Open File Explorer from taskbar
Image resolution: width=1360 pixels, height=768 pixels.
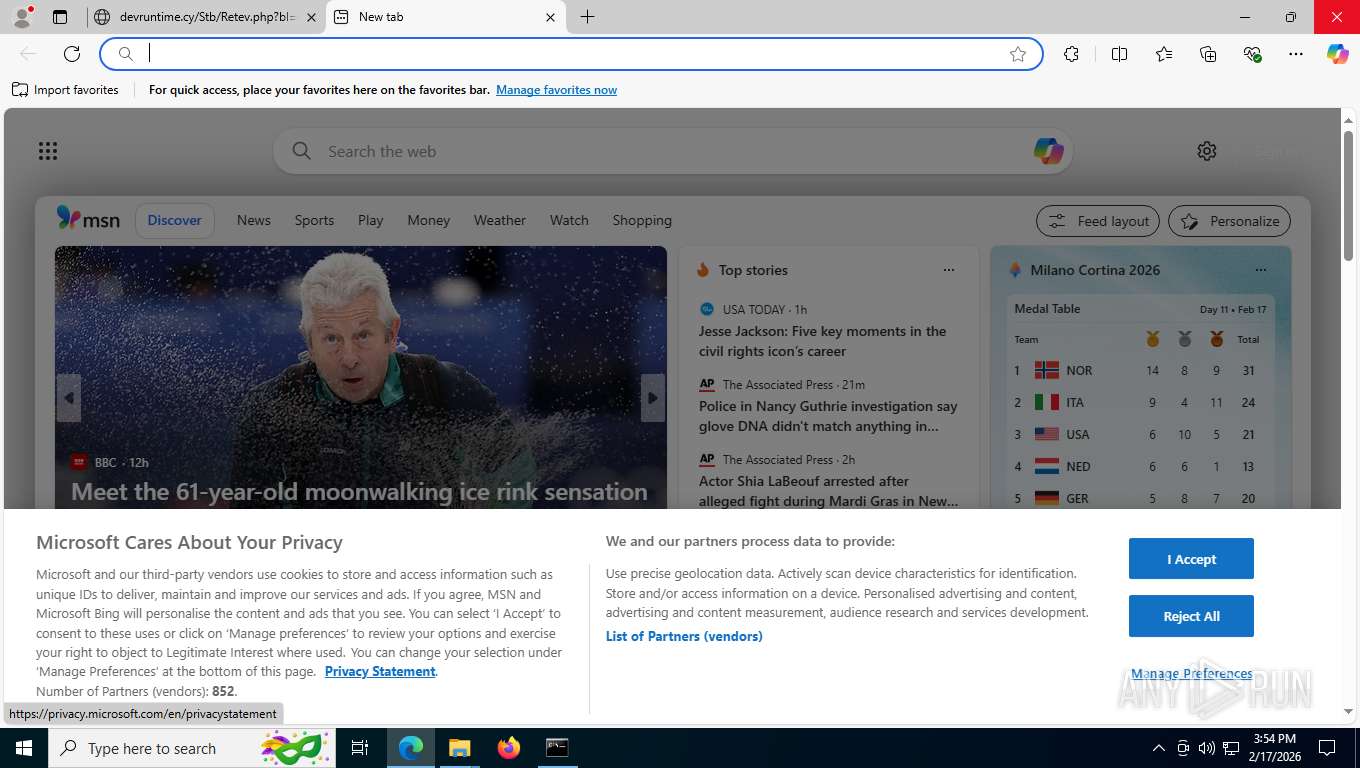tap(459, 748)
